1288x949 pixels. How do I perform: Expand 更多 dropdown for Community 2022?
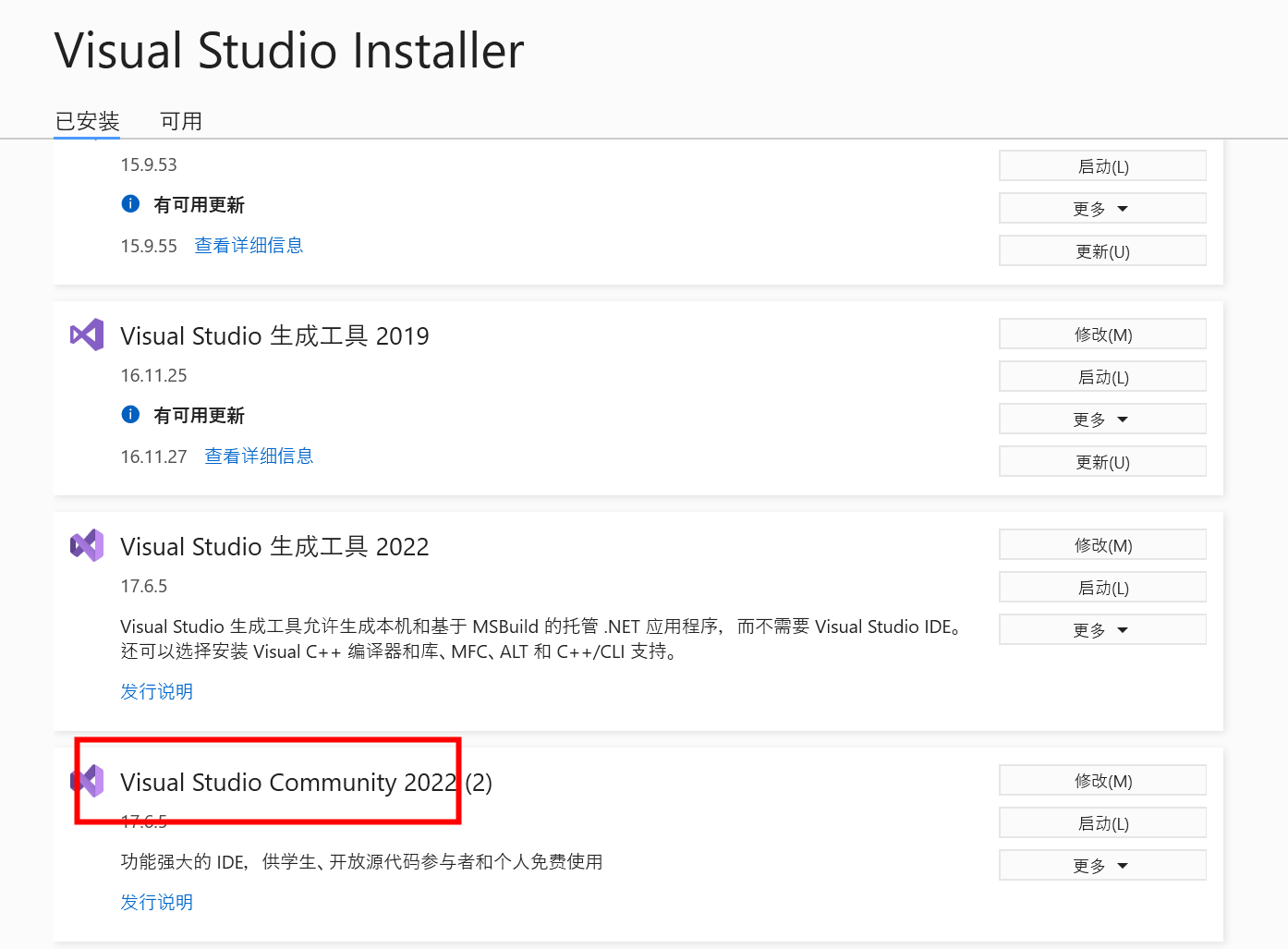point(1102,866)
